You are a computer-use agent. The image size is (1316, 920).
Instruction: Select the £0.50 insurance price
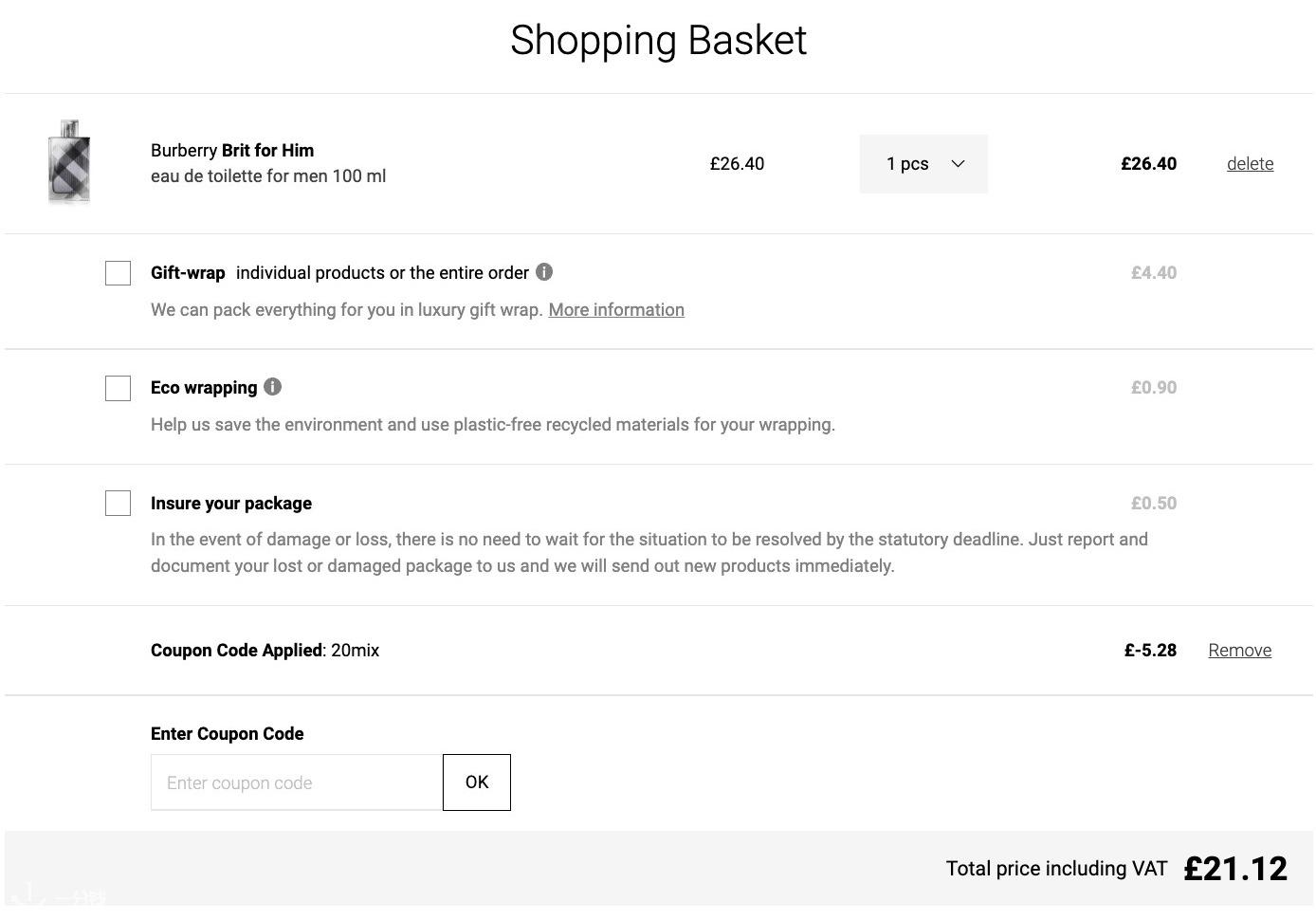coord(1154,504)
